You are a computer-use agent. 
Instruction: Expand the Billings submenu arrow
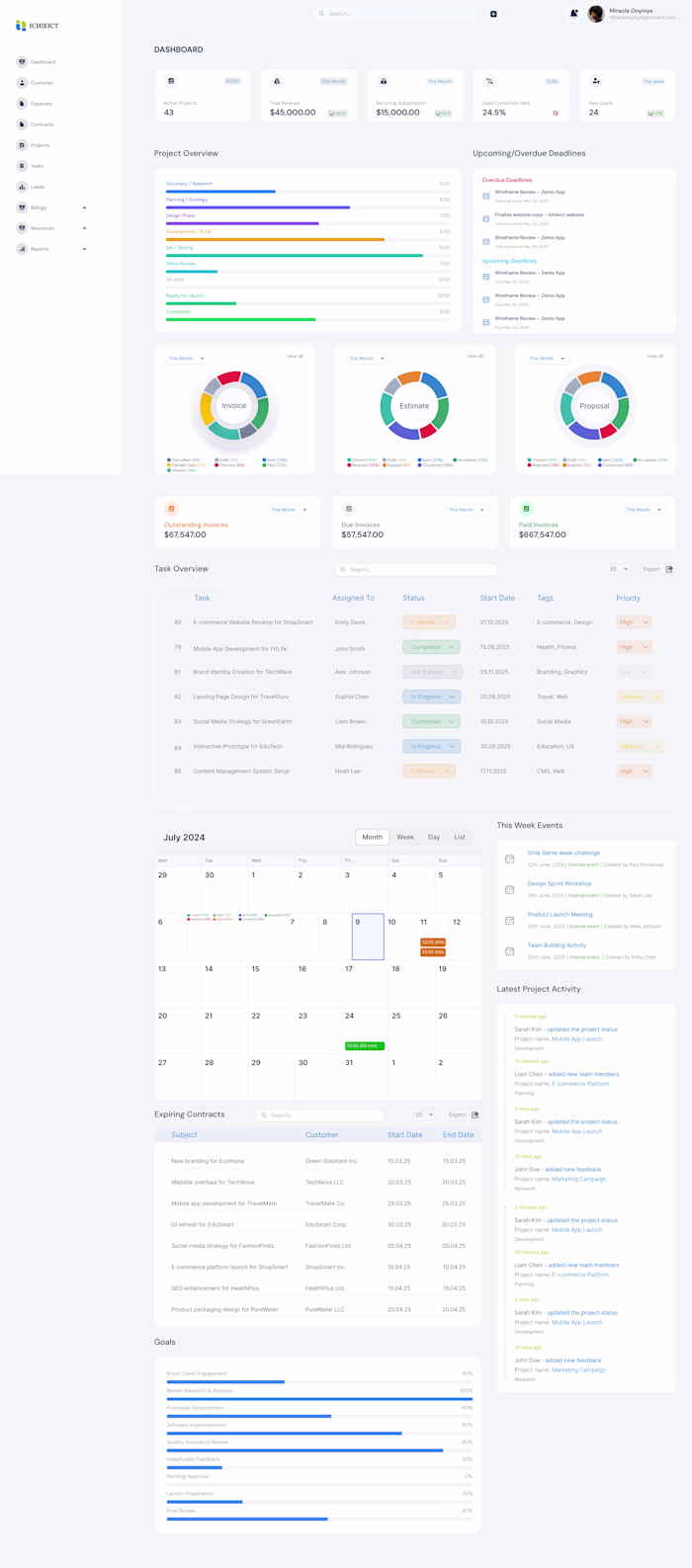coord(84,207)
